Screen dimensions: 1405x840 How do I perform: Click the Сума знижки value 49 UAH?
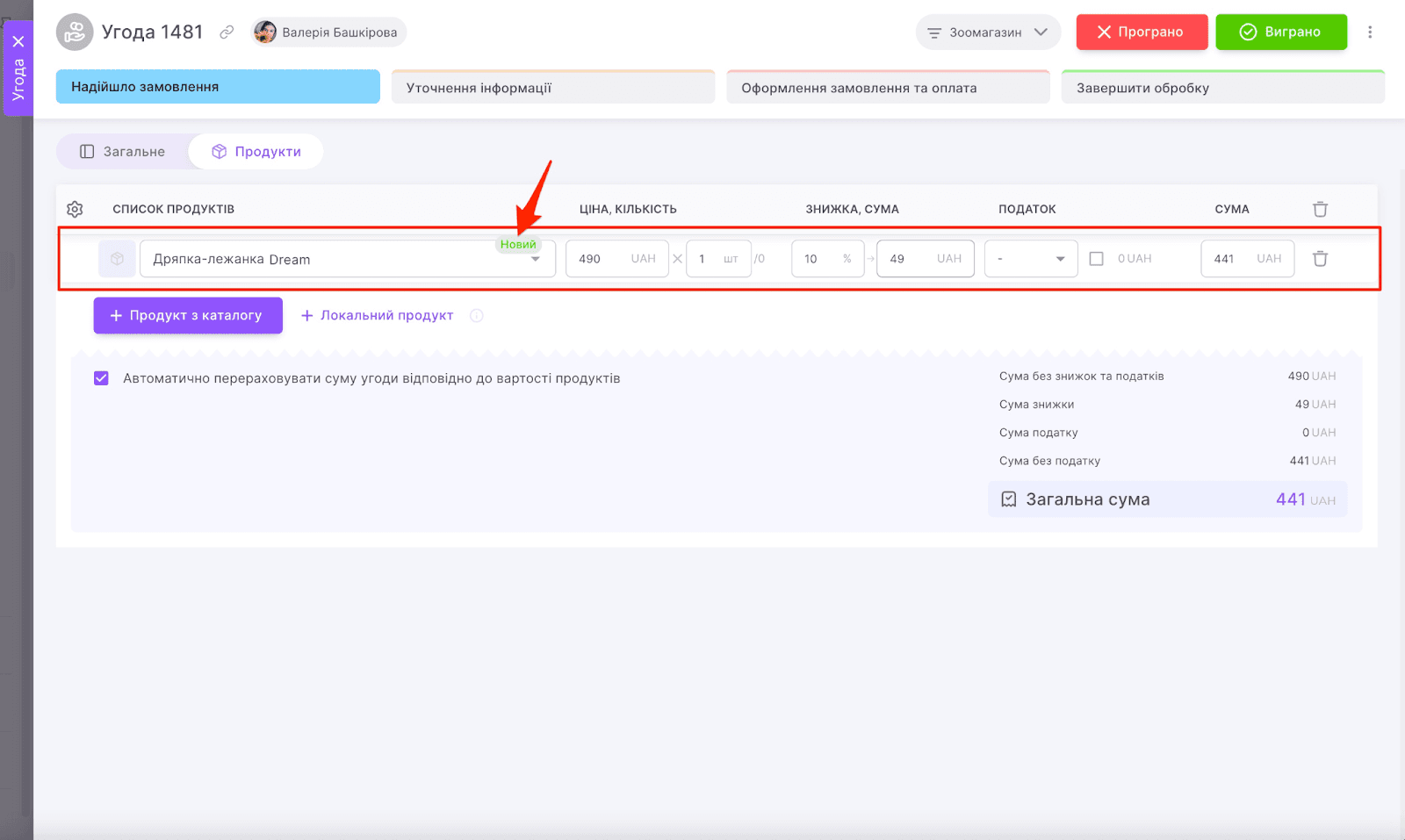(1315, 405)
